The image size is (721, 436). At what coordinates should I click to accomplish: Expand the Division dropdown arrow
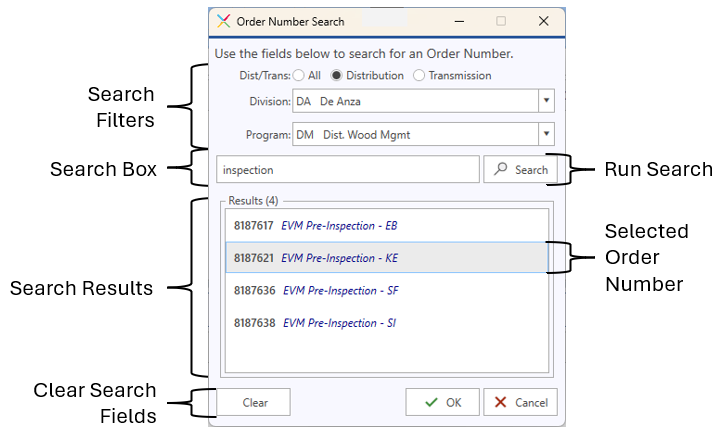pyautogui.click(x=545, y=100)
